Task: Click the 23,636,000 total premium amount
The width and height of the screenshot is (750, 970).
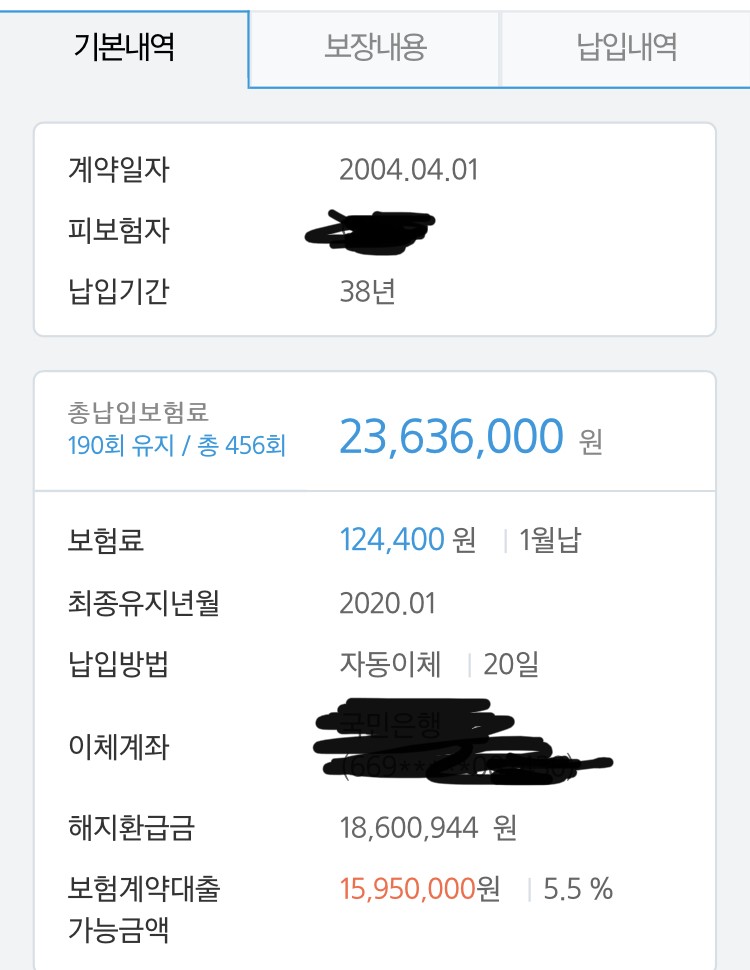Action: coord(451,436)
